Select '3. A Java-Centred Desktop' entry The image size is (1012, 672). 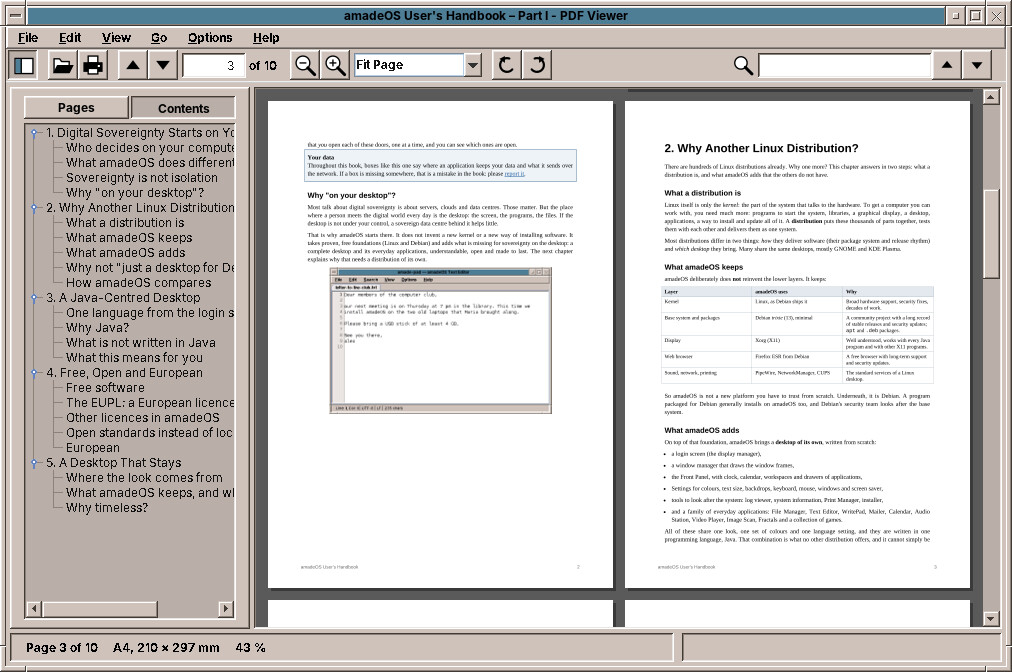click(123, 298)
